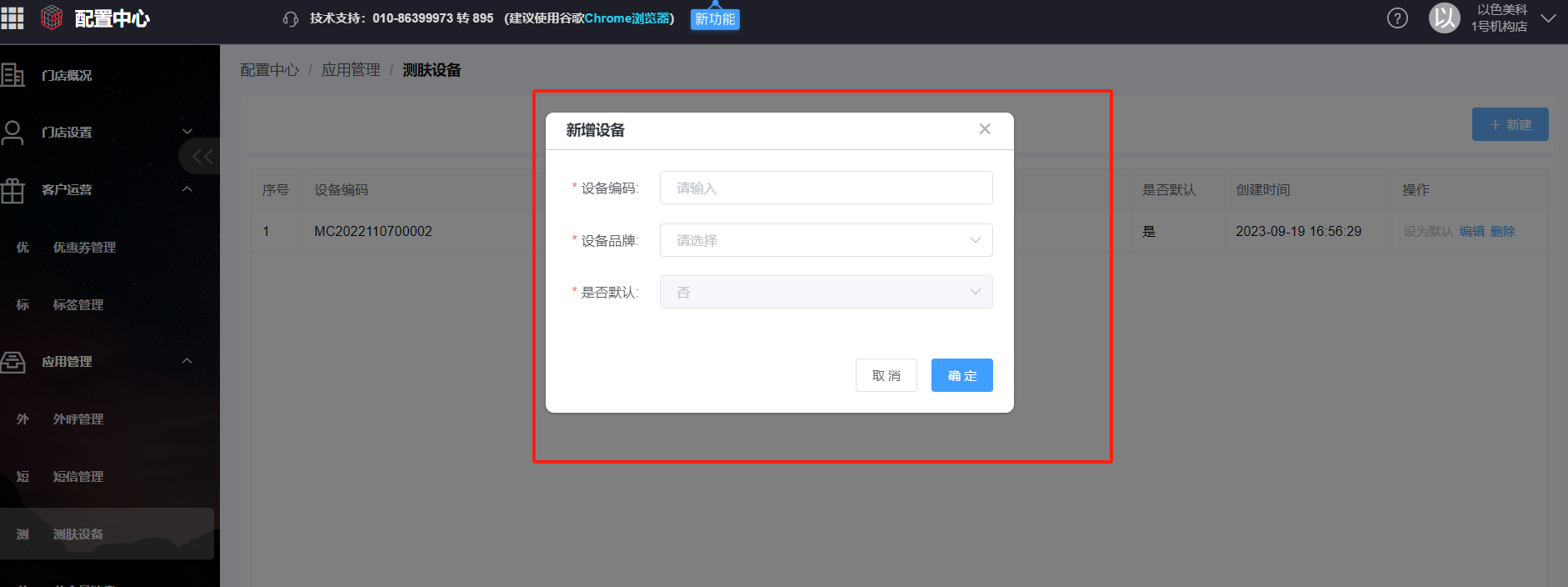Click the 取消 button
The width and height of the screenshot is (1568, 587).
tap(886, 375)
